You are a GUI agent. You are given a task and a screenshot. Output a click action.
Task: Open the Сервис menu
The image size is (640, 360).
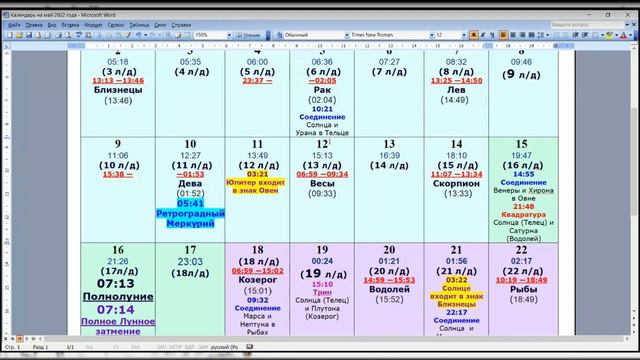(116, 25)
